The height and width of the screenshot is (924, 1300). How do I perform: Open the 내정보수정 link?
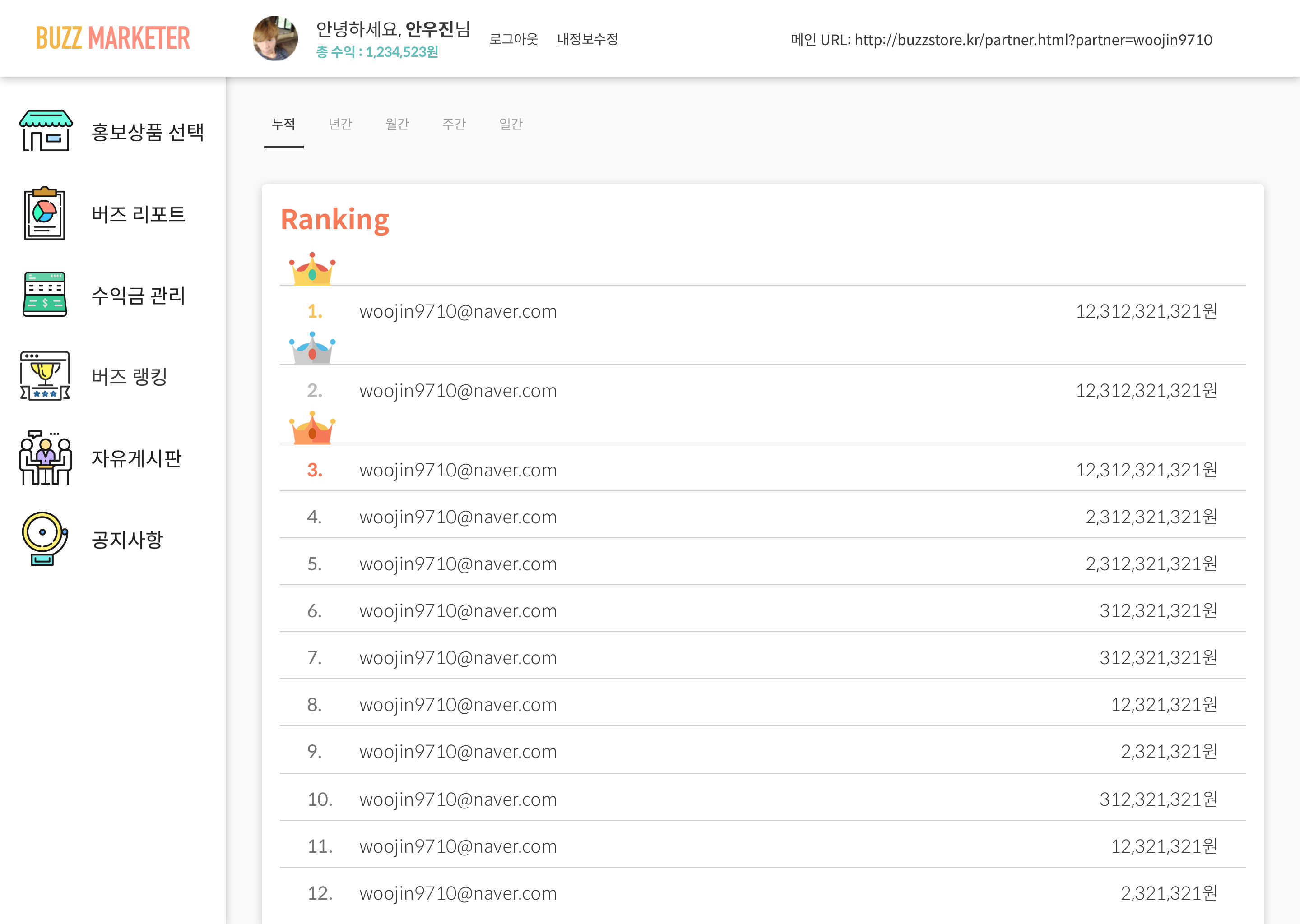pyautogui.click(x=587, y=39)
